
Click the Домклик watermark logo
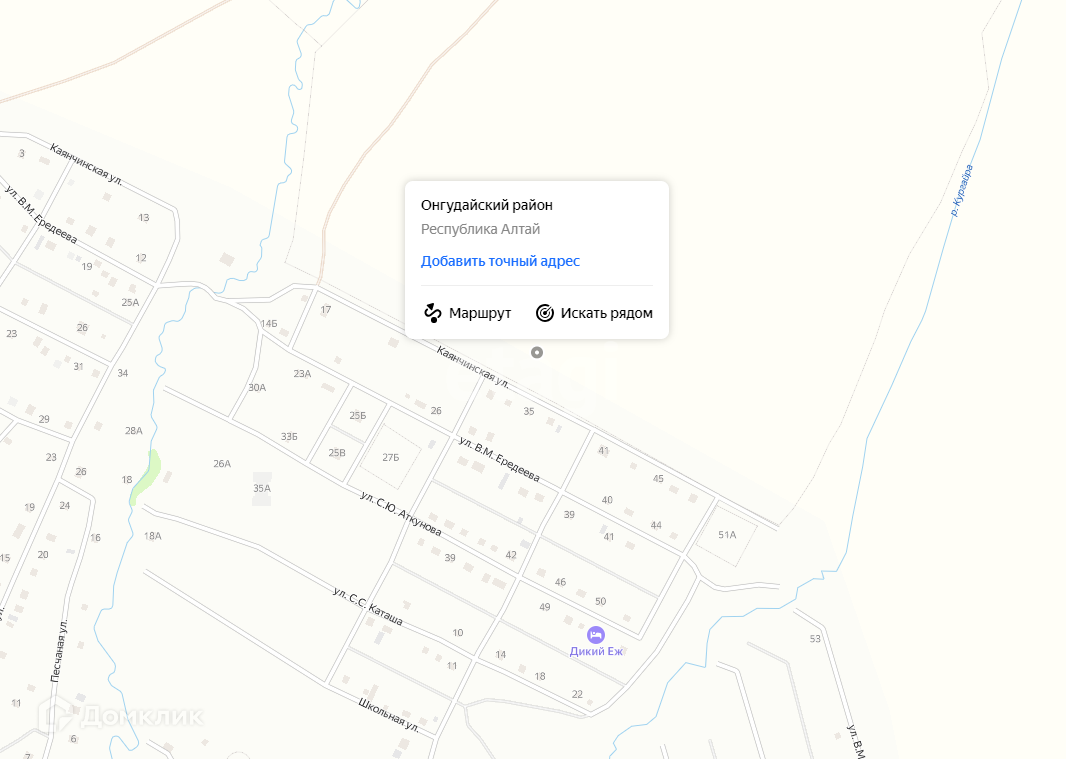coord(121,715)
